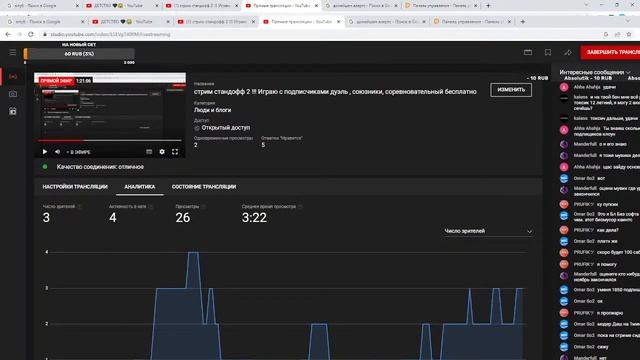Screen dimensions: 640x360
Task: Open the YouTube Studio hamburger menu
Action: pos(13,53)
